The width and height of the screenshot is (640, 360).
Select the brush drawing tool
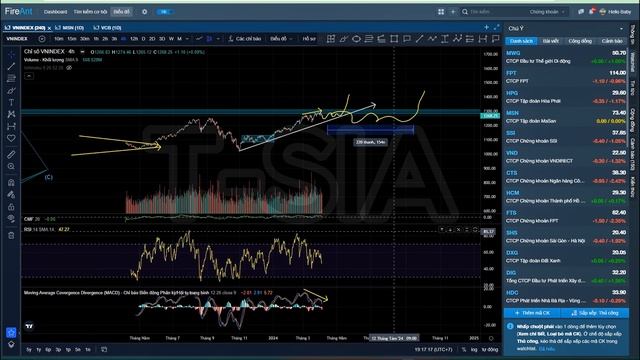[x=11, y=90]
